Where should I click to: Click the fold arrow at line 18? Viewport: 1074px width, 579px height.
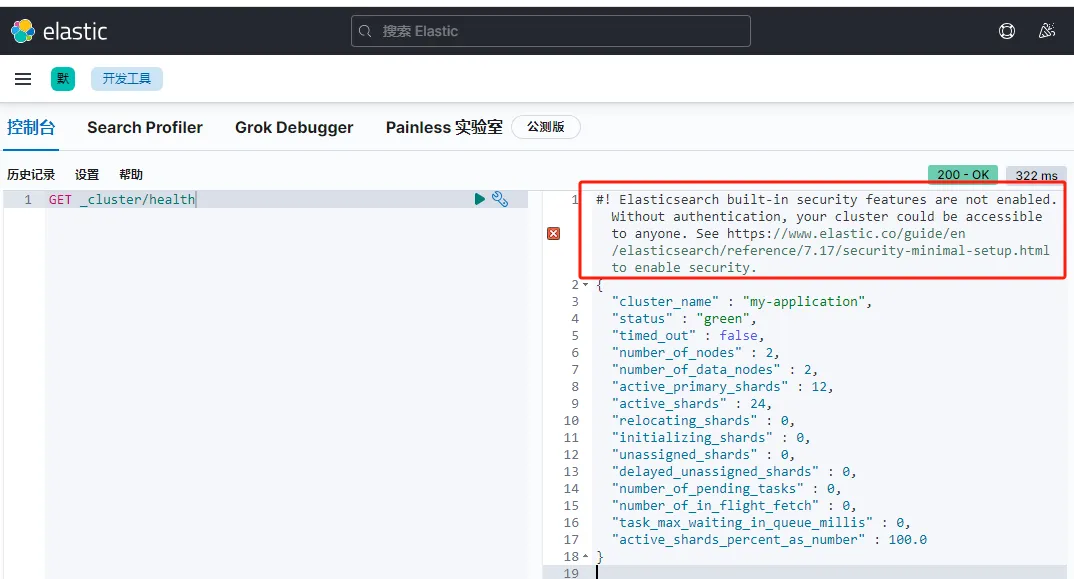coord(585,556)
